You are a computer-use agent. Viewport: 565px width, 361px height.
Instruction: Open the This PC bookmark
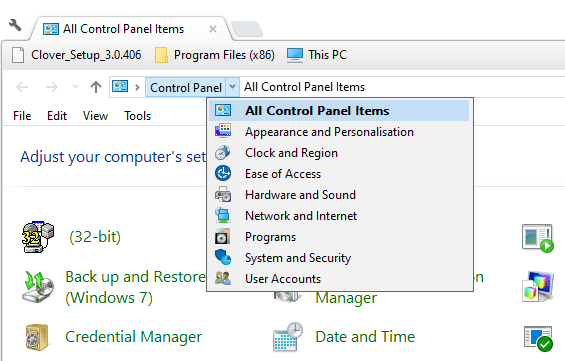point(317,55)
